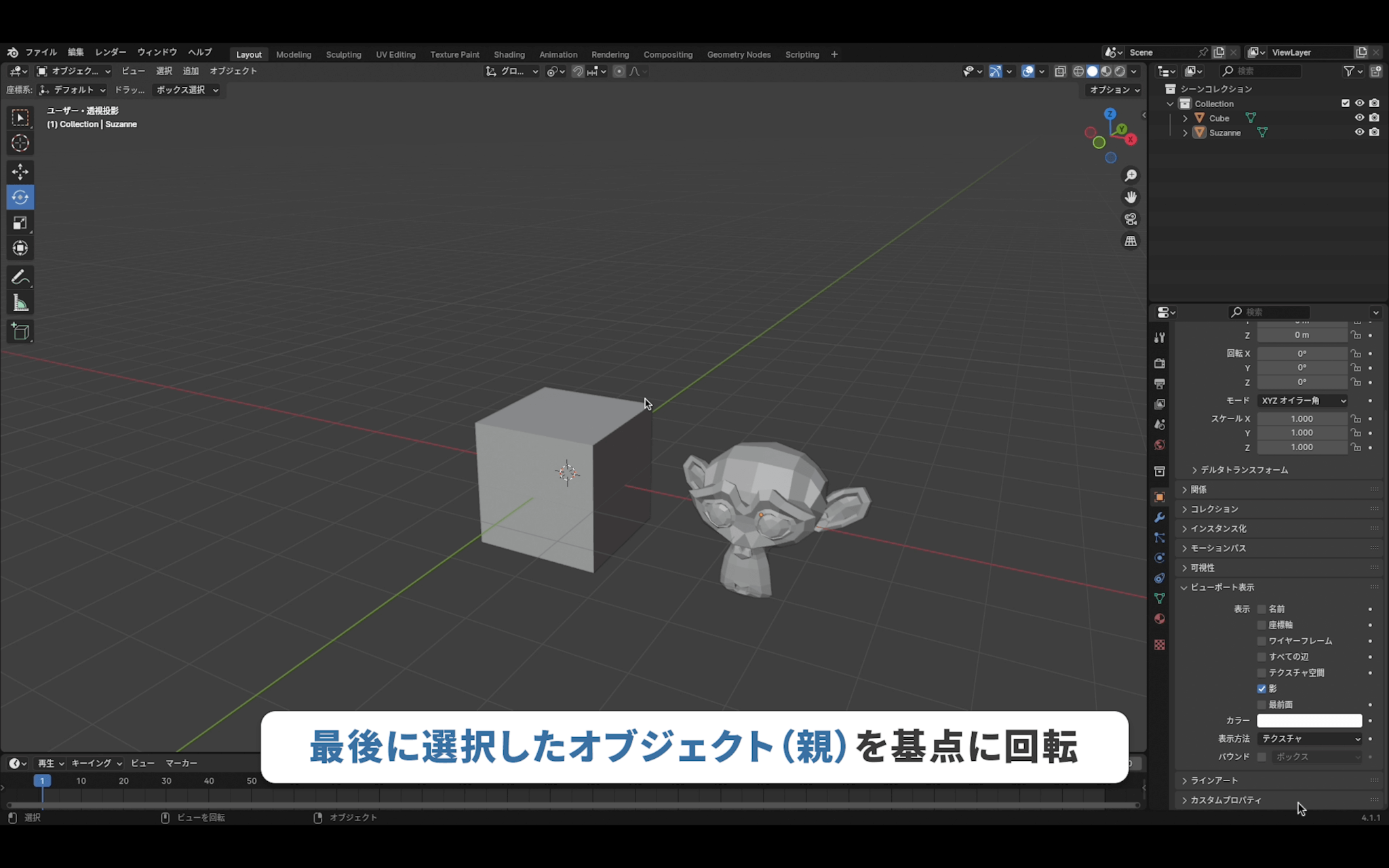This screenshot has height=868, width=1389.
Task: Open the ボックス選択 drag dropdown
Action: pyautogui.click(x=187, y=90)
